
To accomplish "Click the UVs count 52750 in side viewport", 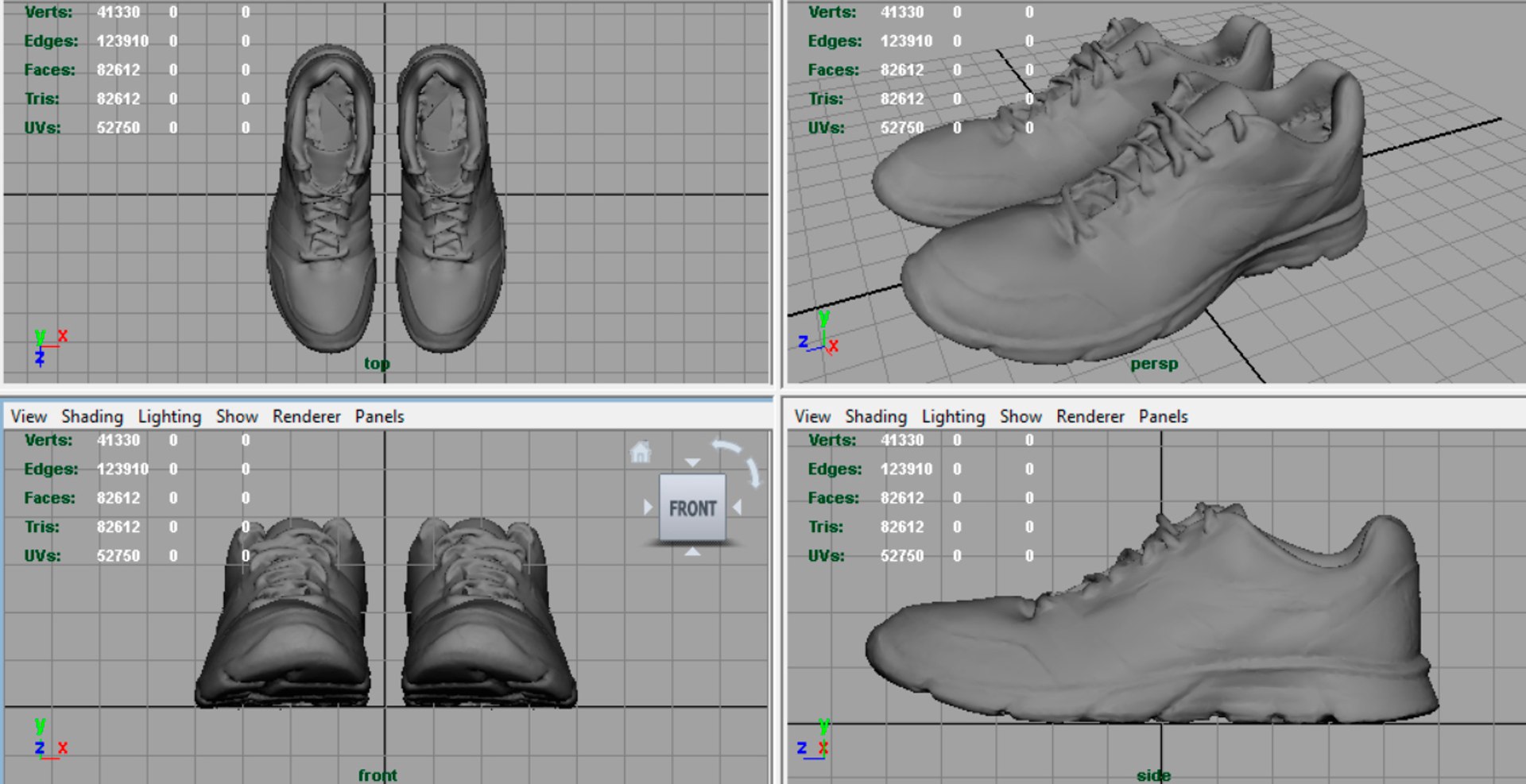I will pyautogui.click(x=902, y=556).
